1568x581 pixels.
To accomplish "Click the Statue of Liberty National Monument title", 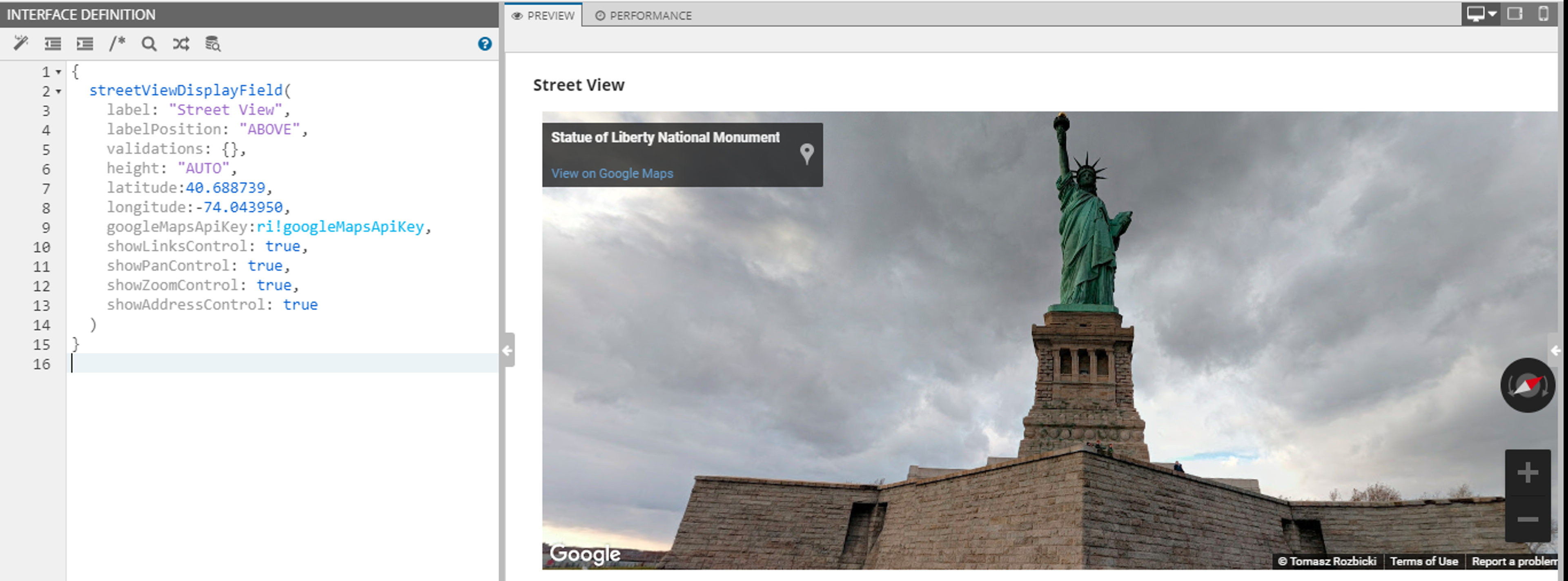I will click(665, 138).
